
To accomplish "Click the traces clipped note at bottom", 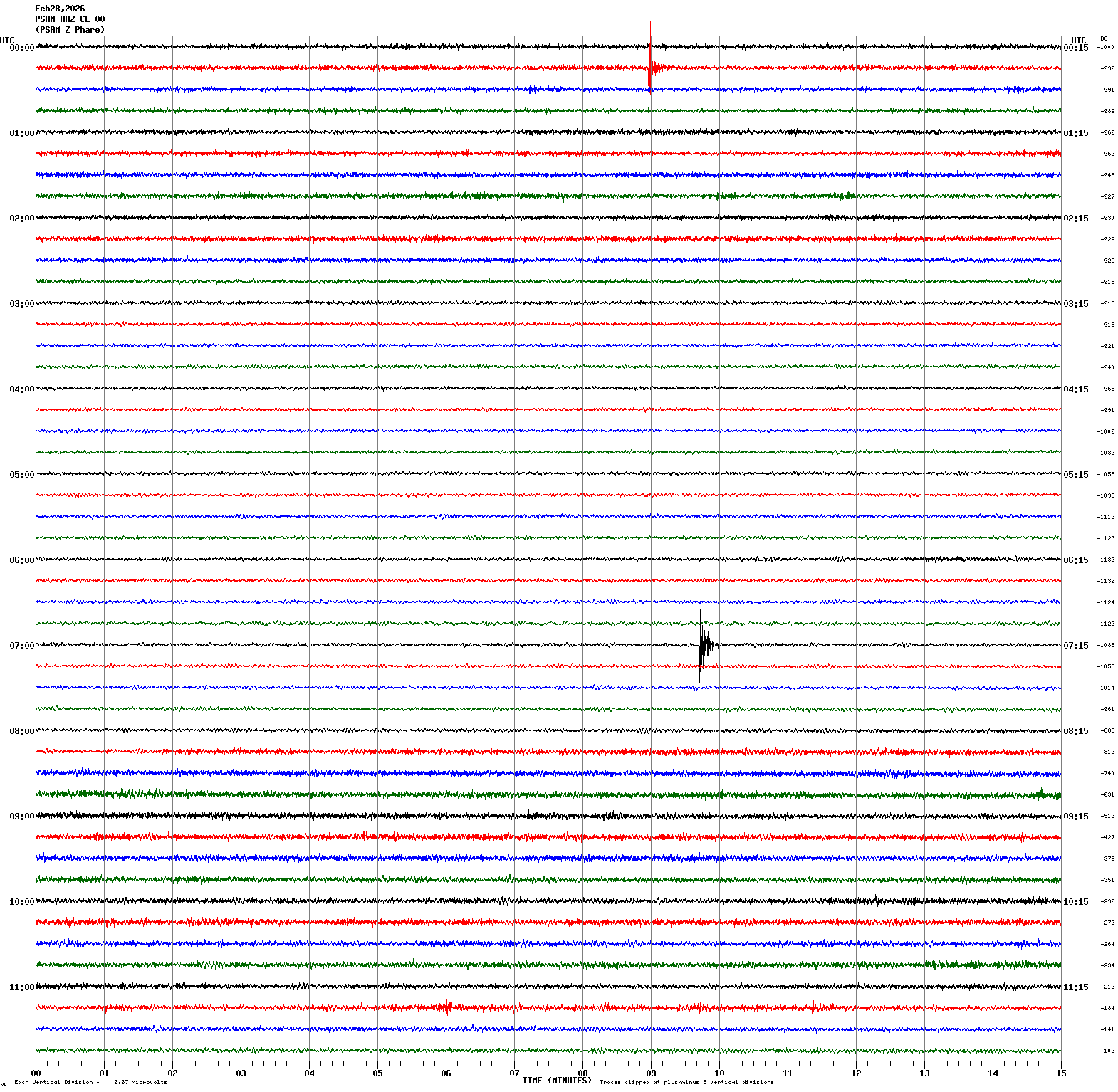I will click(x=686, y=1082).
